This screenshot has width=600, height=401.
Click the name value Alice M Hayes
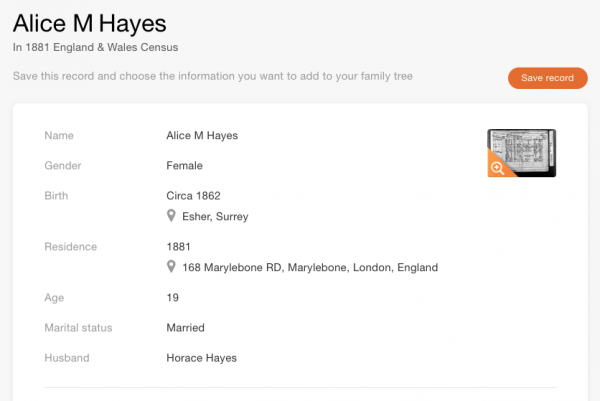coord(202,135)
